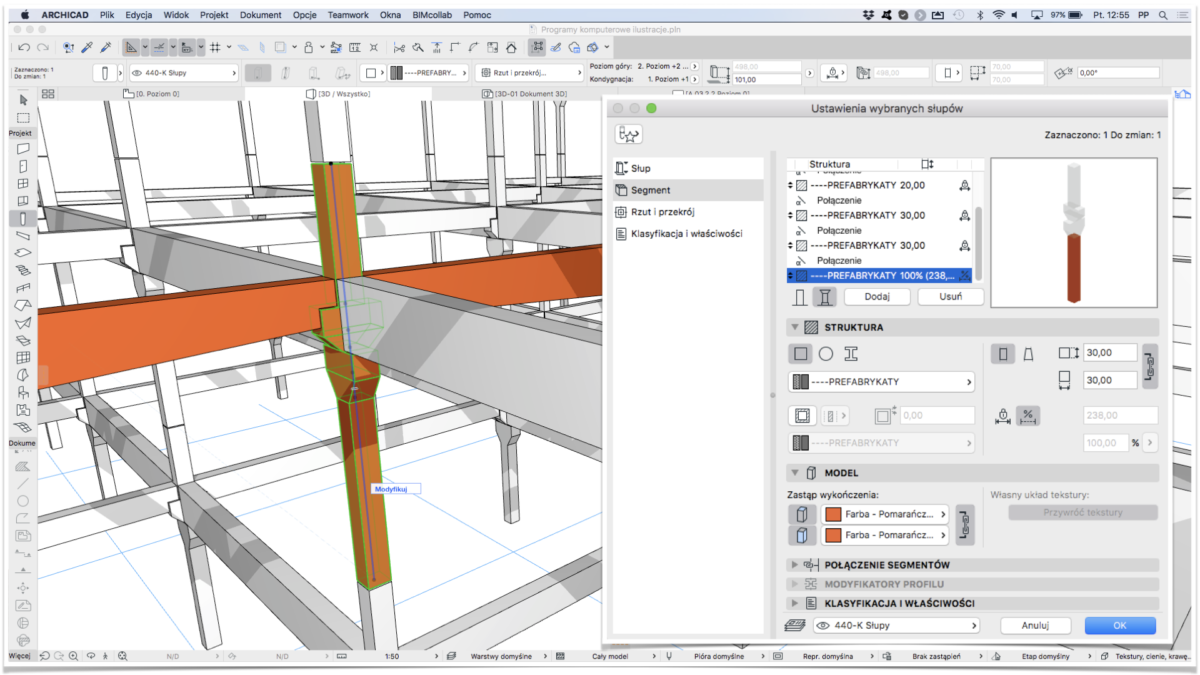Click the Dodaj button
The height and width of the screenshot is (675, 1200).
(x=876, y=297)
